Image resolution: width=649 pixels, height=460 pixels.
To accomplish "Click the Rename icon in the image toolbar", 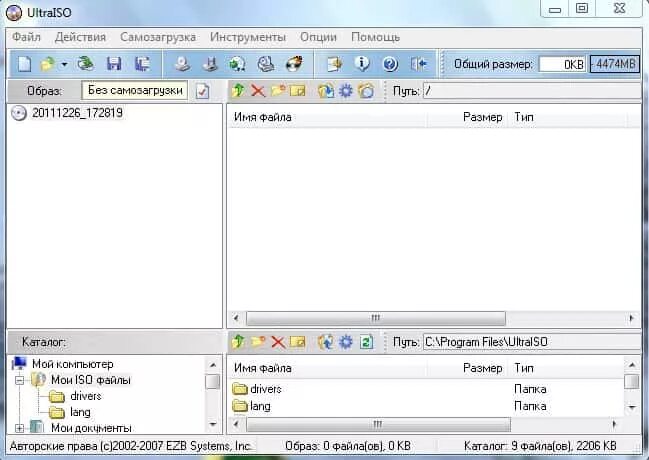I will pos(298,91).
